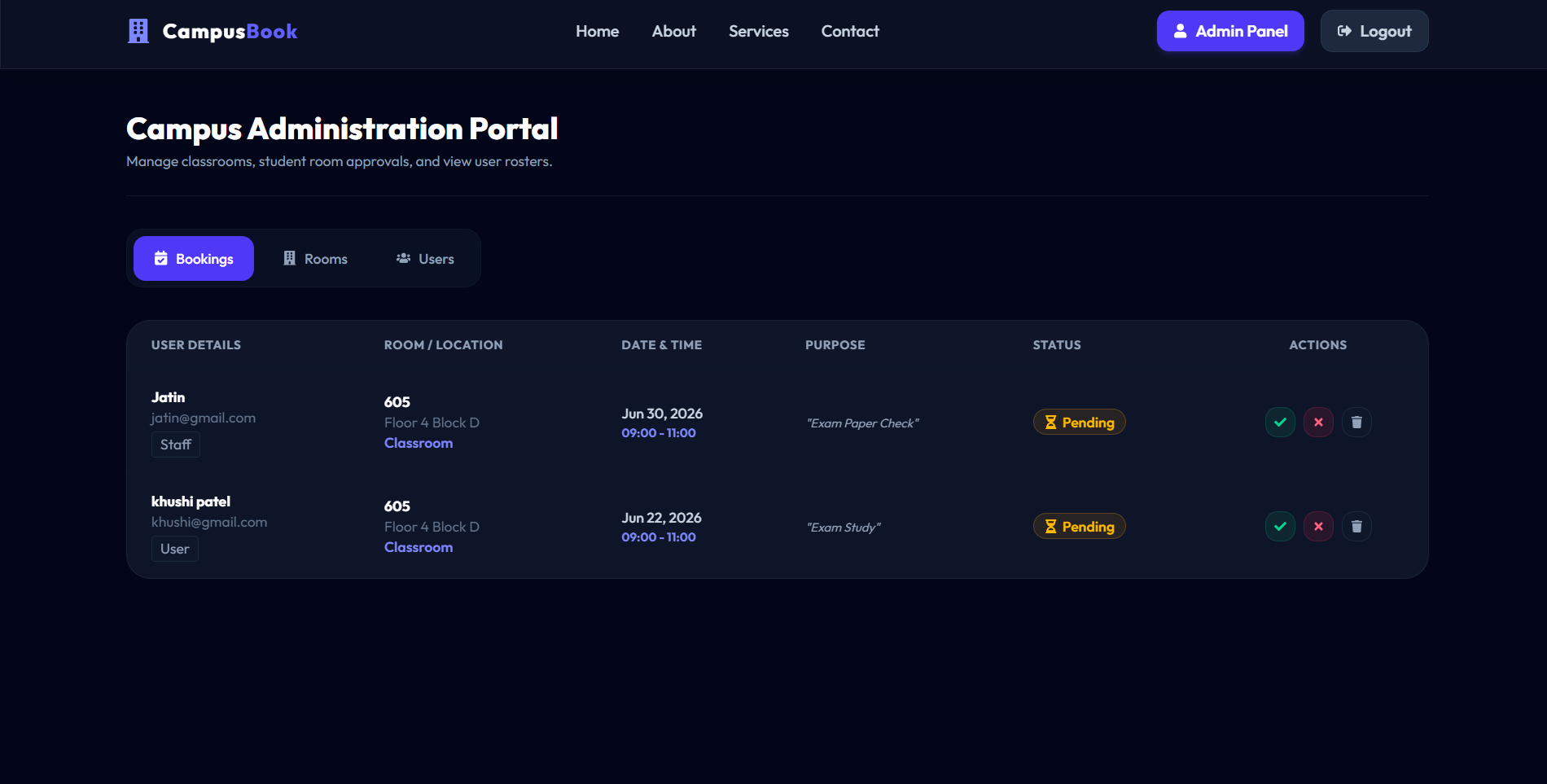Image resolution: width=1547 pixels, height=784 pixels.
Task: Open the About page link
Action: 673,31
